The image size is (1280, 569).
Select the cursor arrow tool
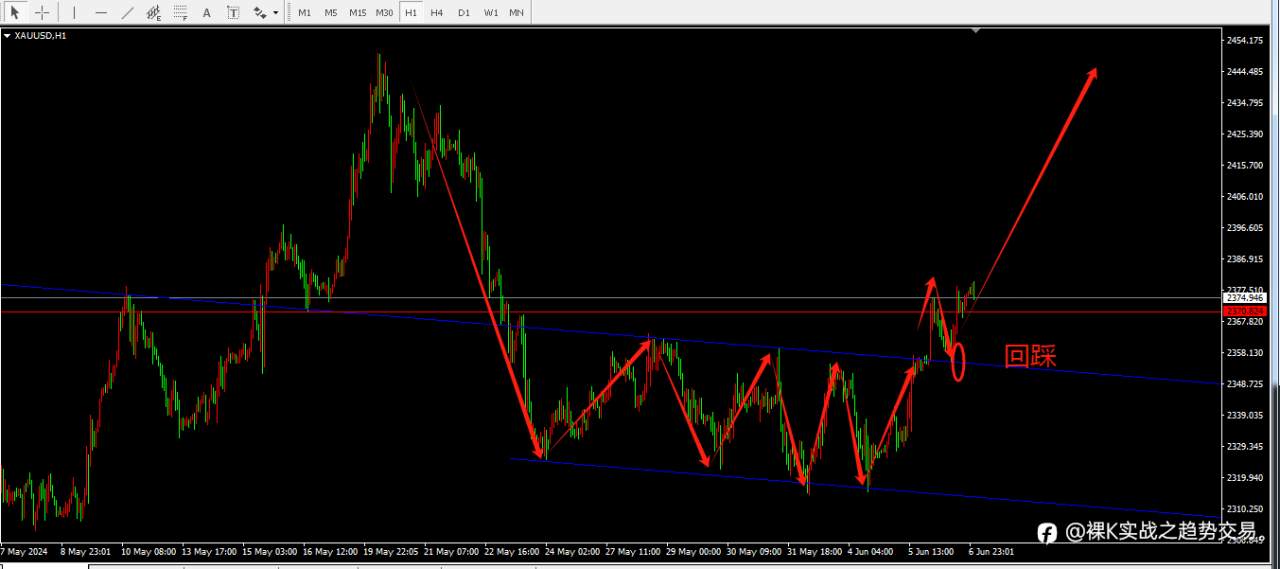[15, 13]
